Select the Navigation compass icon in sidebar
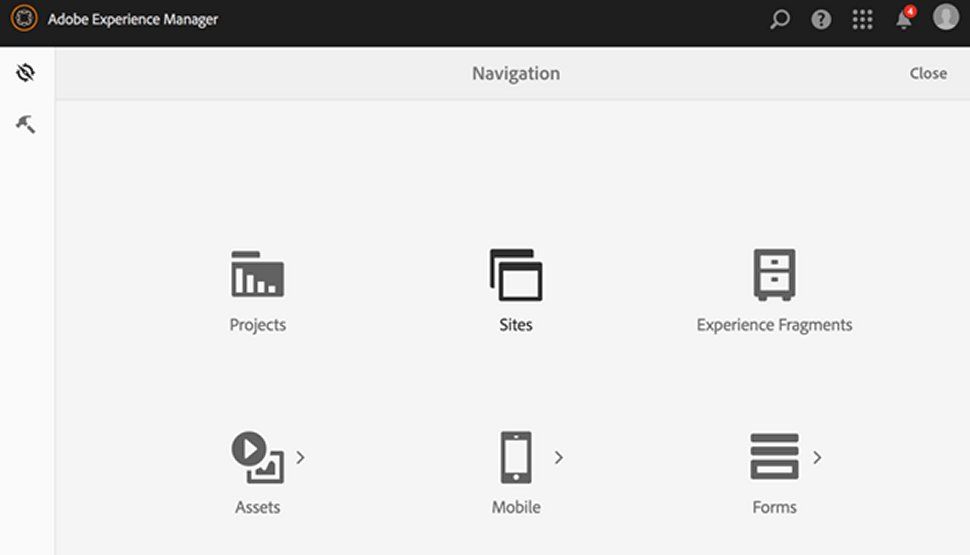This screenshot has height=555, width=970. click(25, 72)
